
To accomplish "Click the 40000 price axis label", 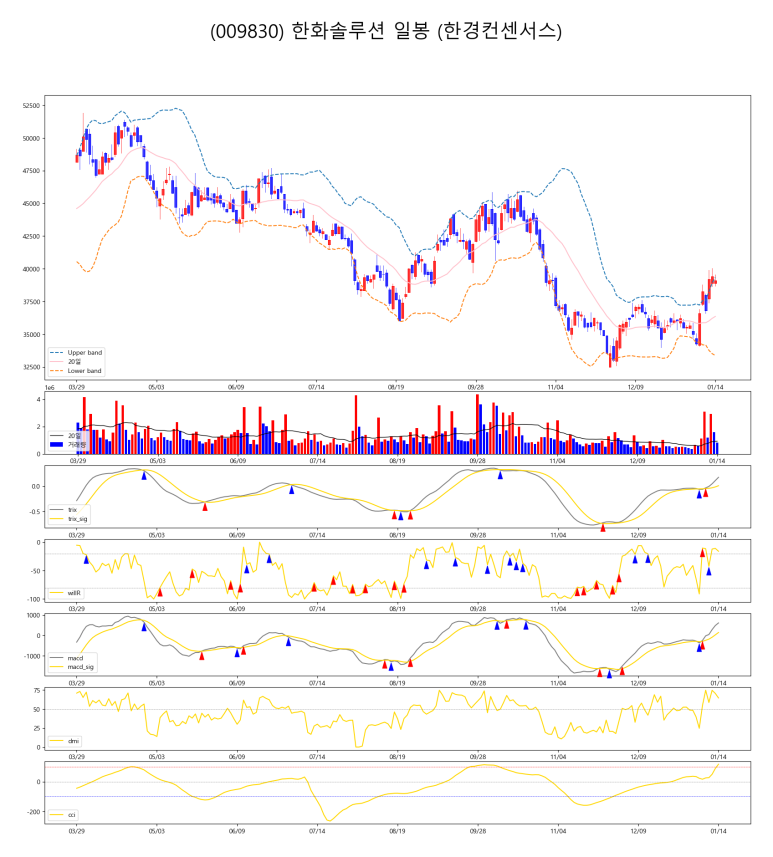I will point(31,269).
